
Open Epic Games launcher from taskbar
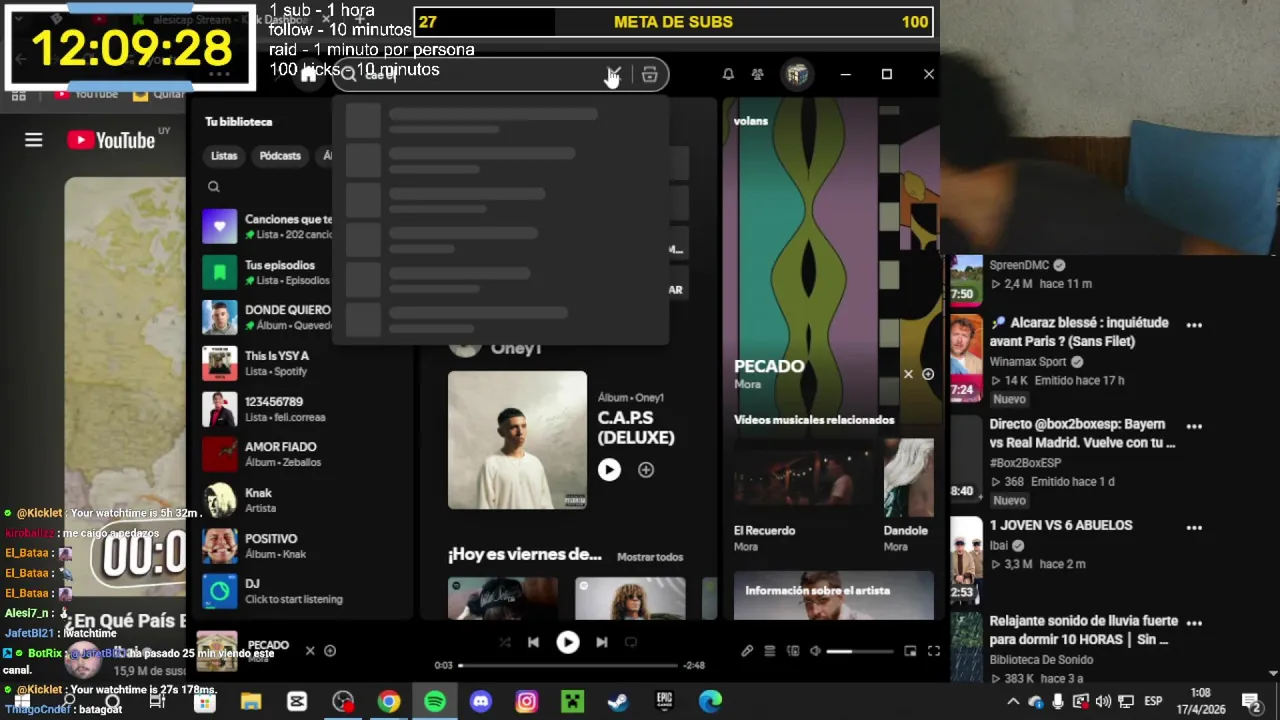(x=664, y=702)
